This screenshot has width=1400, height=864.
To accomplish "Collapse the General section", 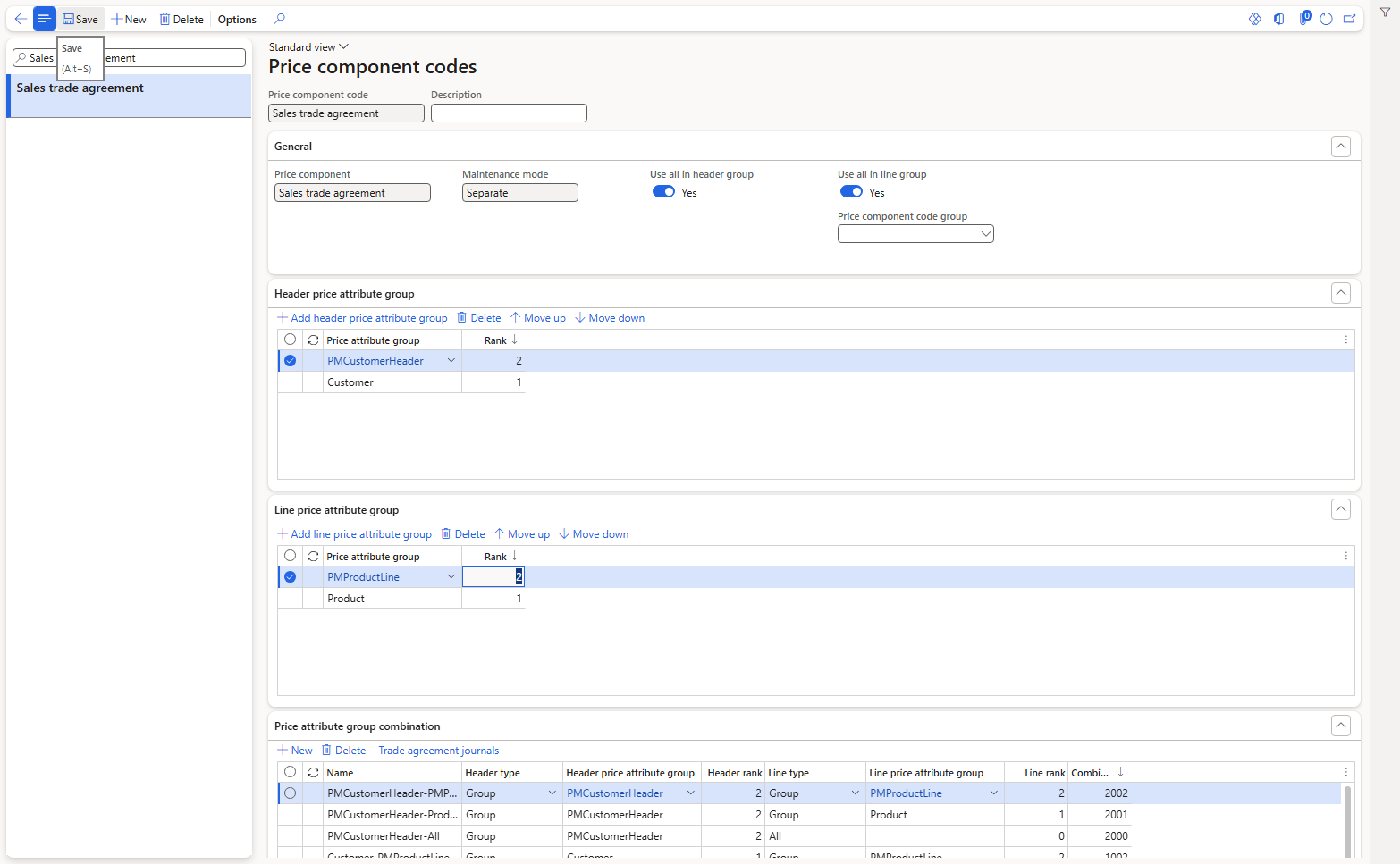I will pyautogui.click(x=1341, y=147).
